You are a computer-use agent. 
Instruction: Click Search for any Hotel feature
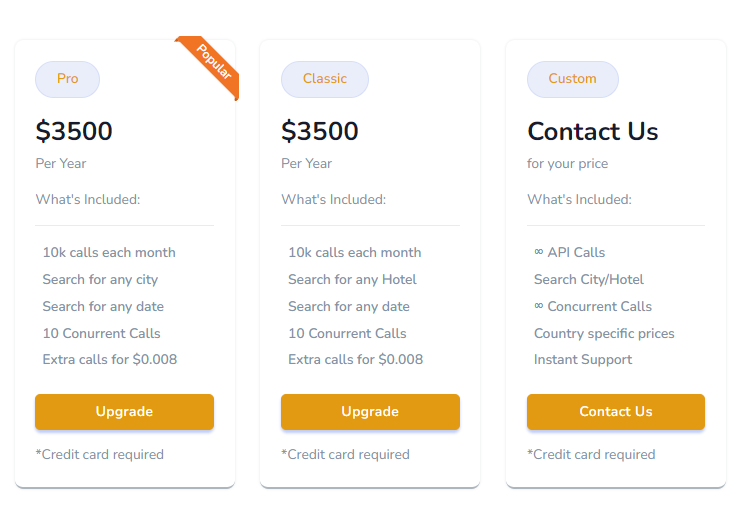point(353,279)
